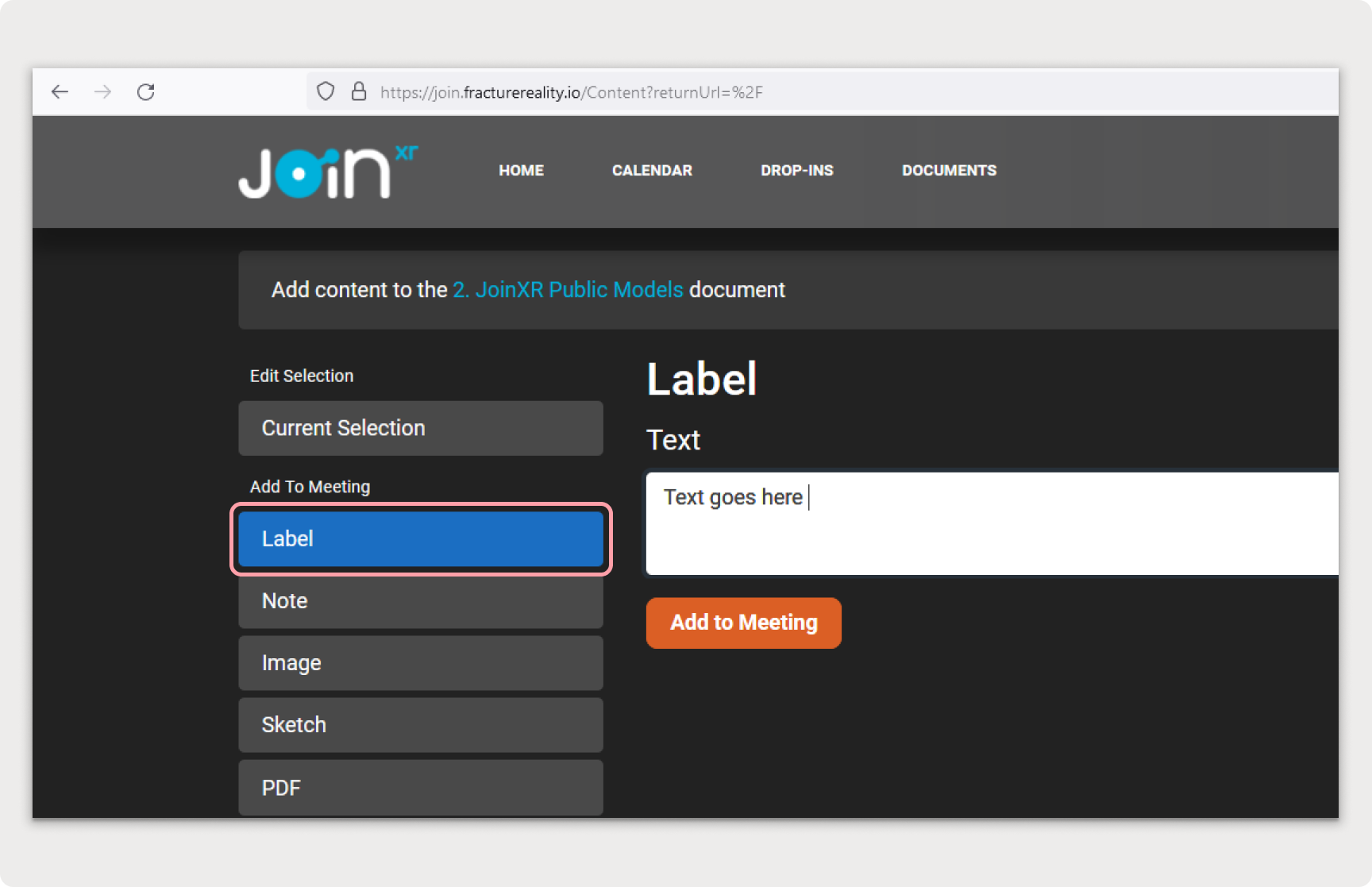The height and width of the screenshot is (887, 1372).
Task: Open the DROP-INS section
Action: [796, 170]
